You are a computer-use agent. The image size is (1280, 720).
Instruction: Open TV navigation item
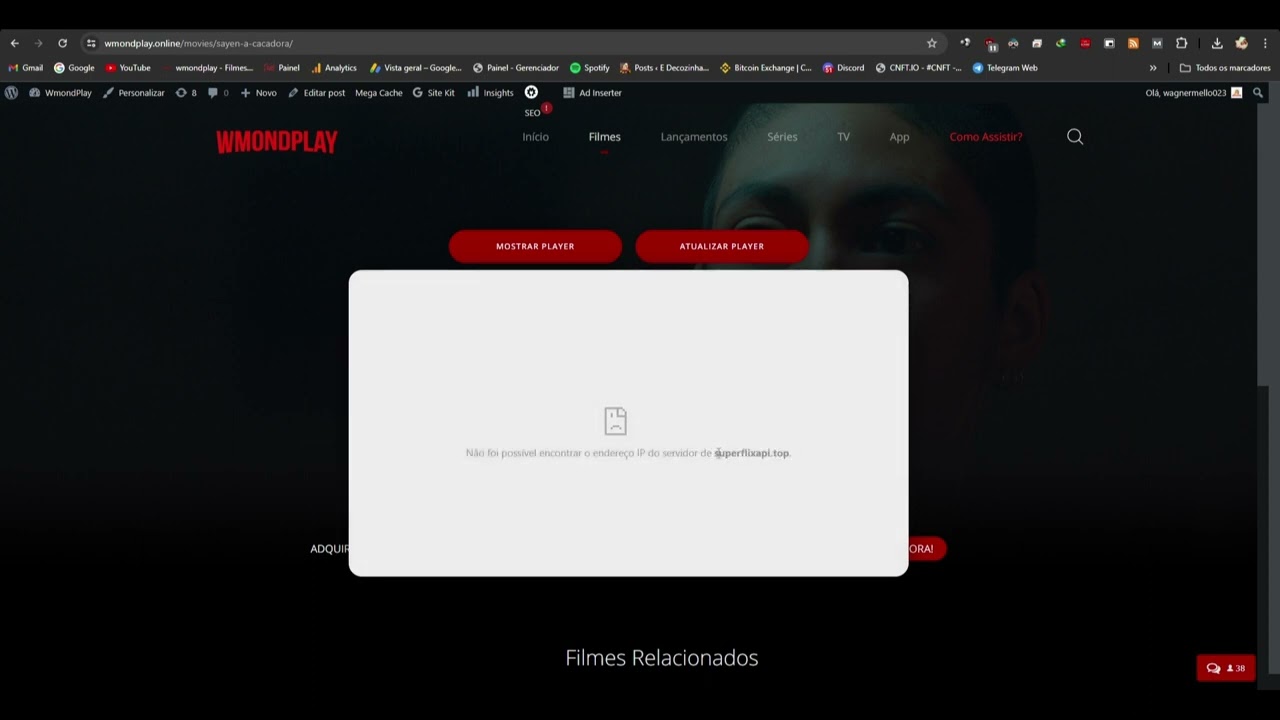point(843,137)
